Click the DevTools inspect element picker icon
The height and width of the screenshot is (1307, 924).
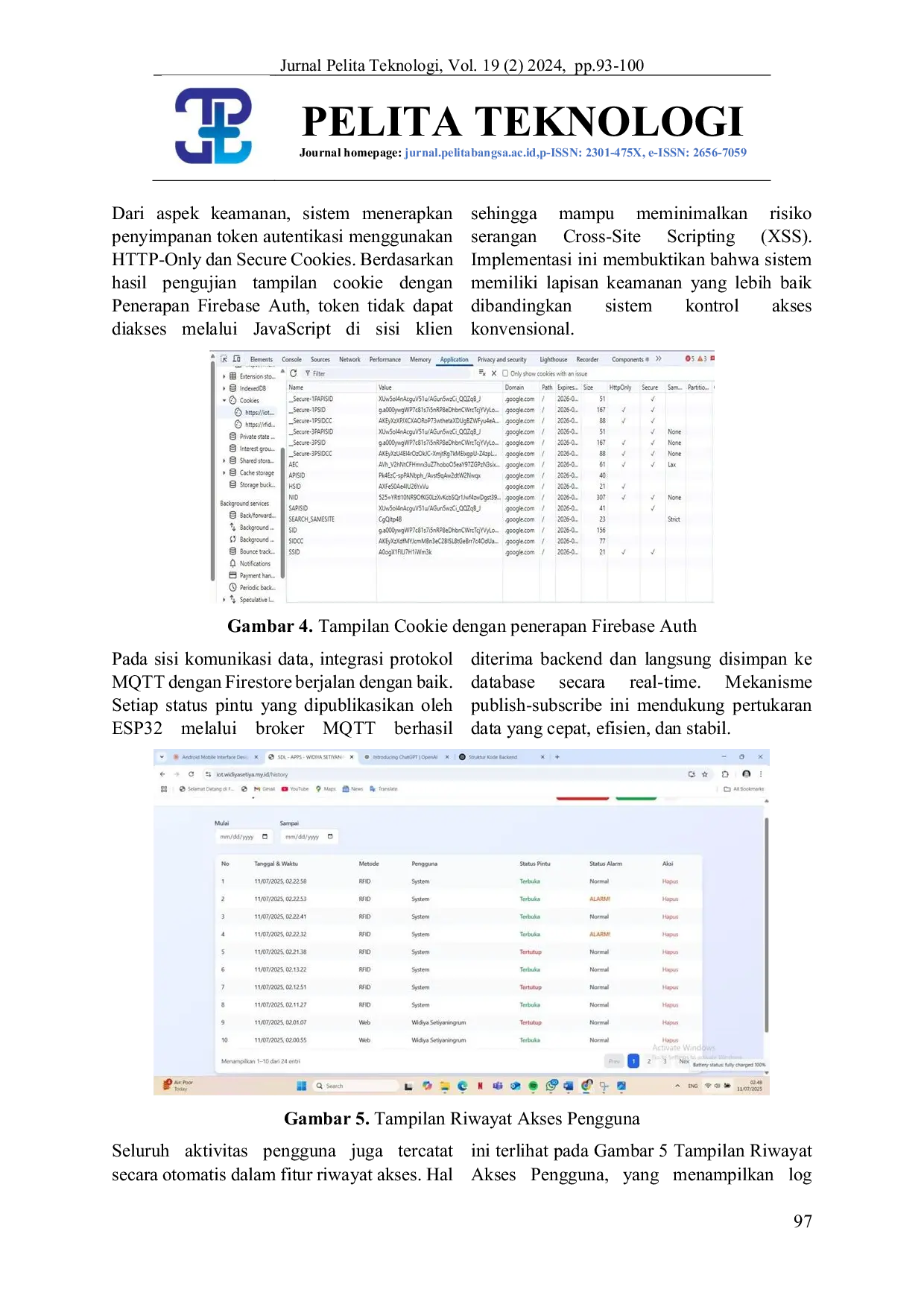[x=224, y=358]
